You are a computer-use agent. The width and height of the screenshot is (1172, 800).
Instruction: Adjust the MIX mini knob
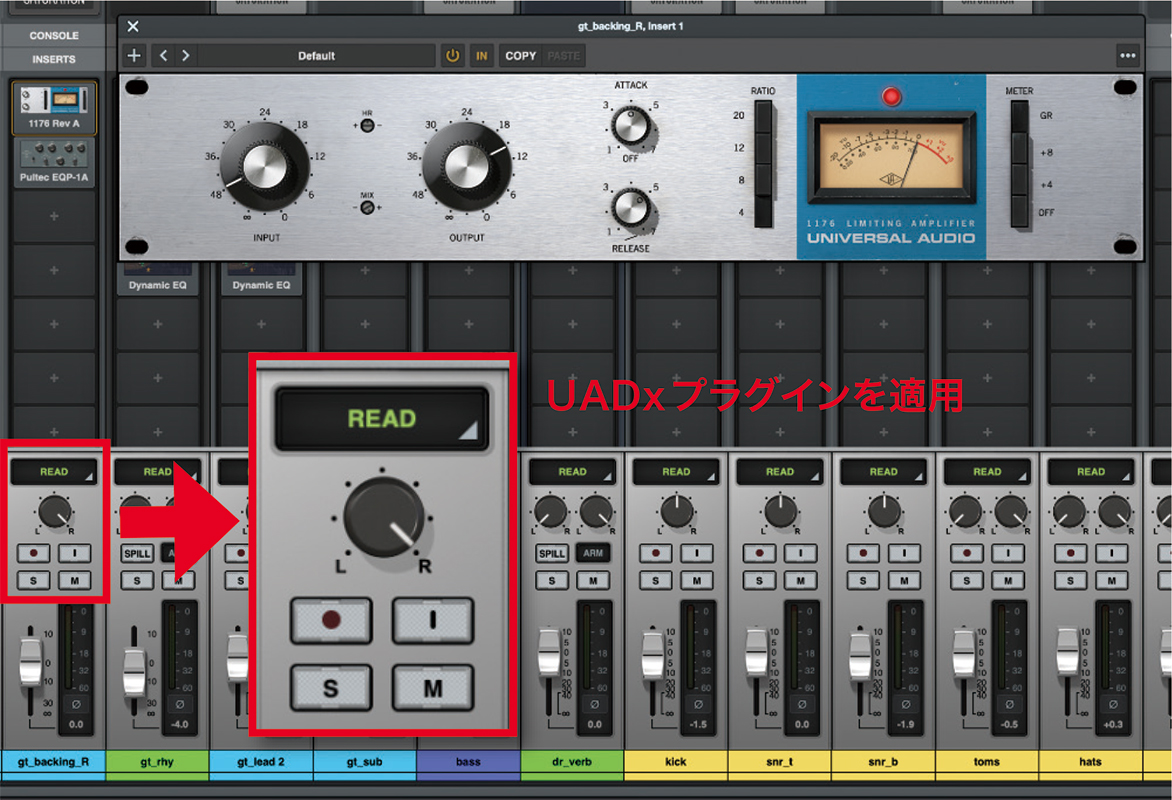[367, 207]
